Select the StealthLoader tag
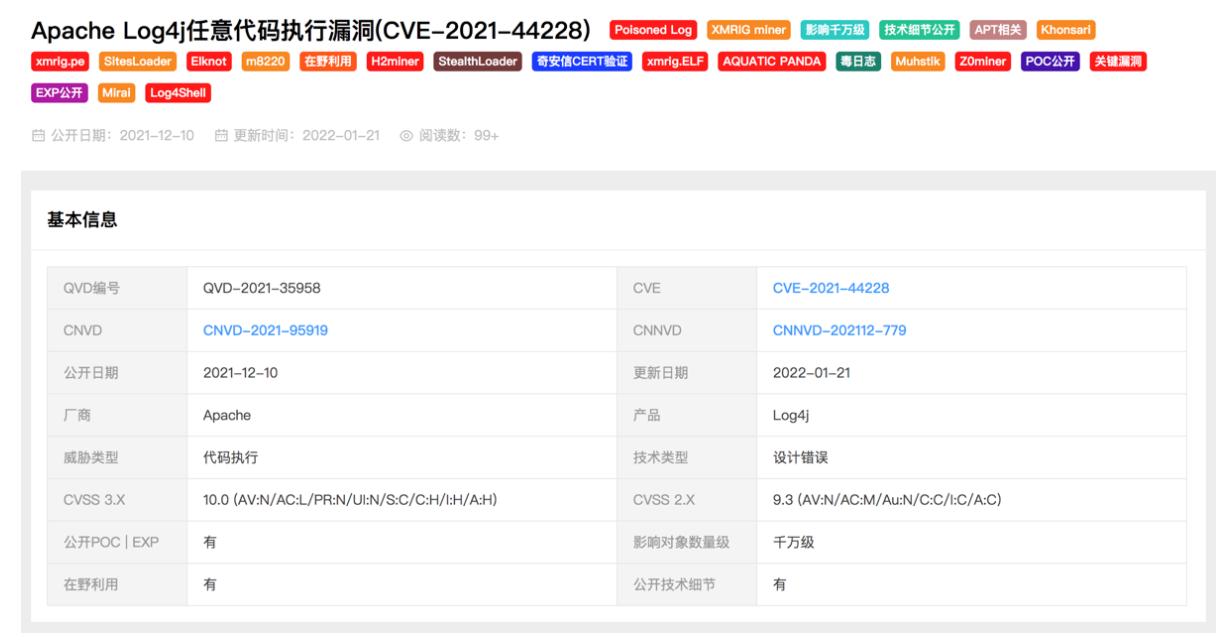The image size is (1225, 642). (x=478, y=62)
